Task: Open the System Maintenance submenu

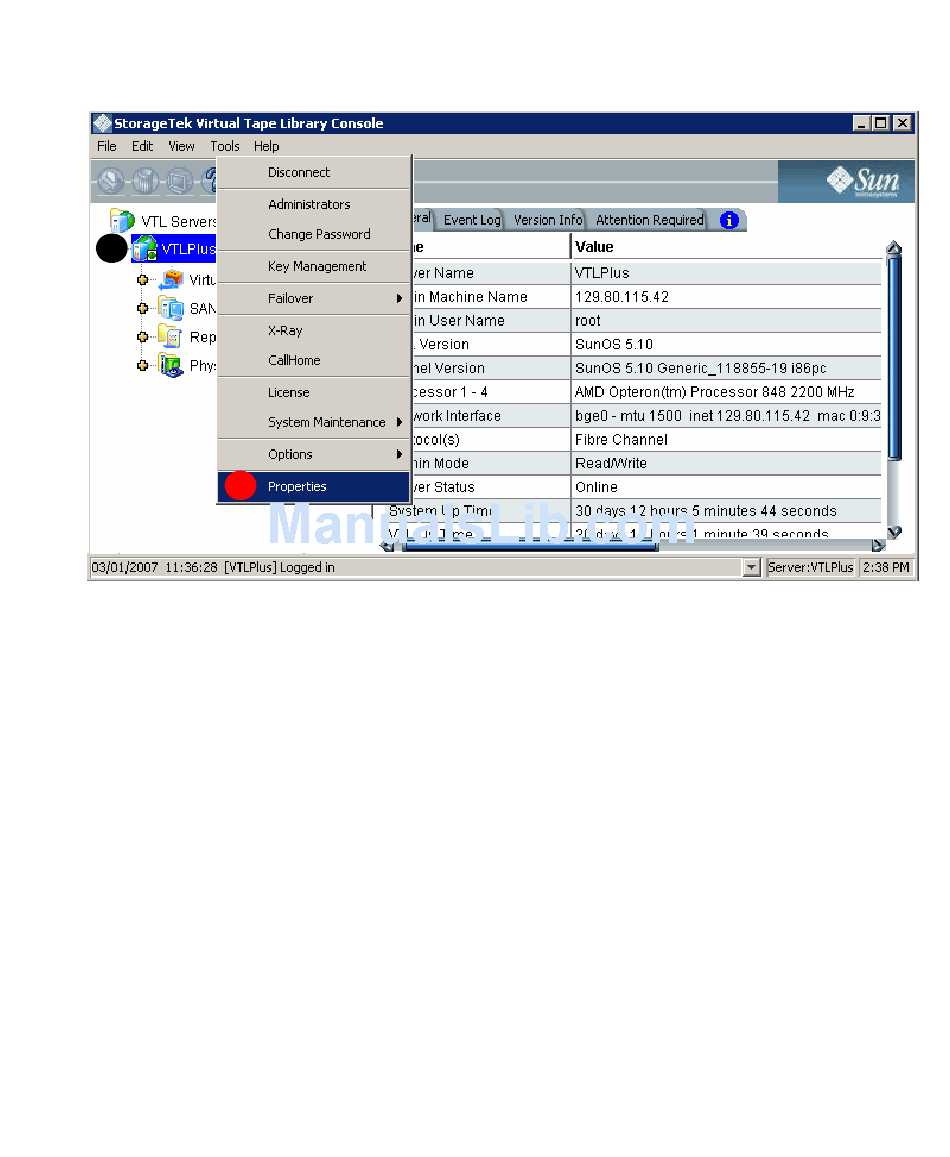Action: [314, 422]
